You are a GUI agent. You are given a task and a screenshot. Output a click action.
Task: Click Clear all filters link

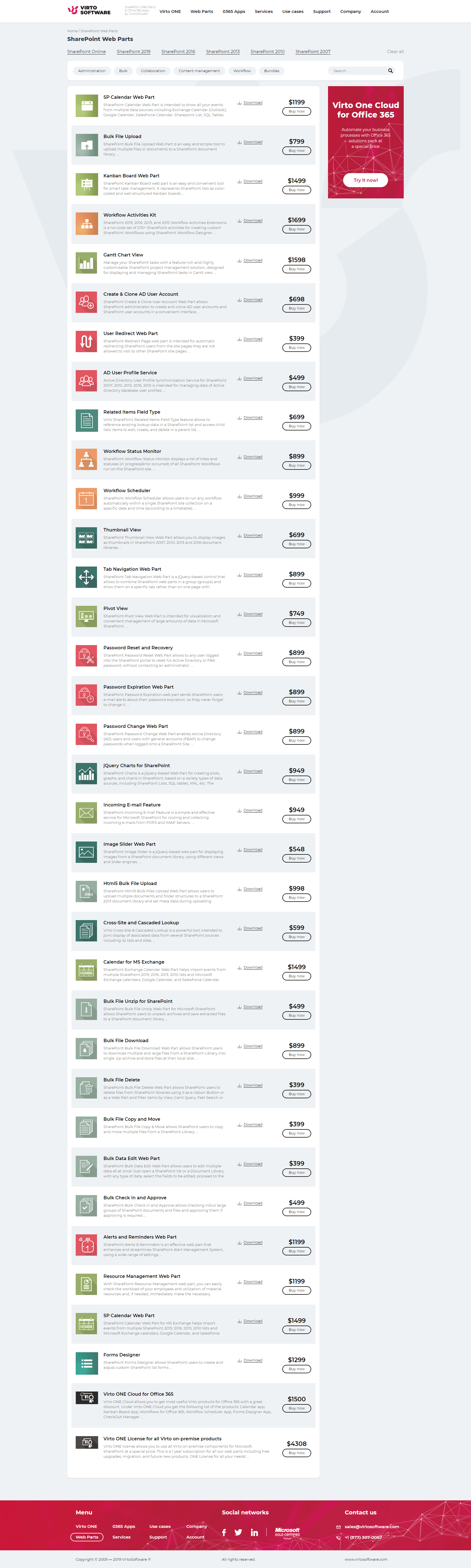tap(396, 52)
